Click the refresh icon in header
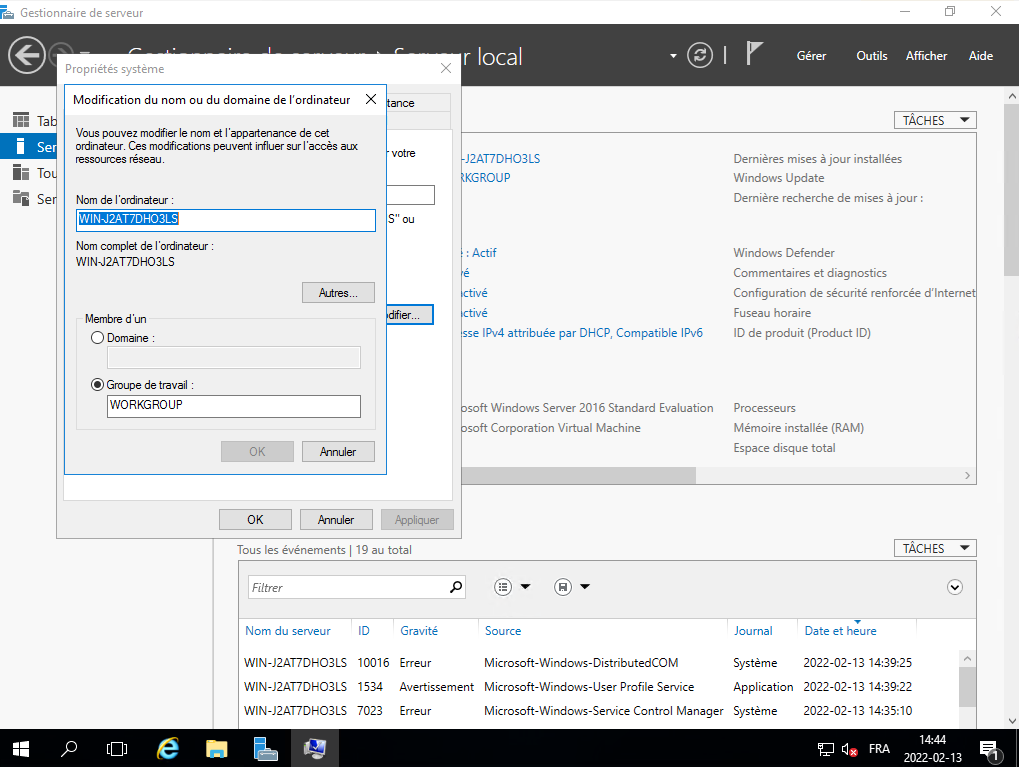 pos(702,55)
